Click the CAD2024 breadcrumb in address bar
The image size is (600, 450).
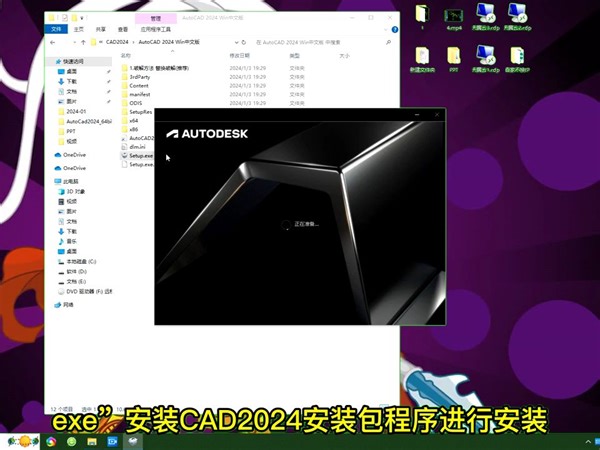pos(117,42)
